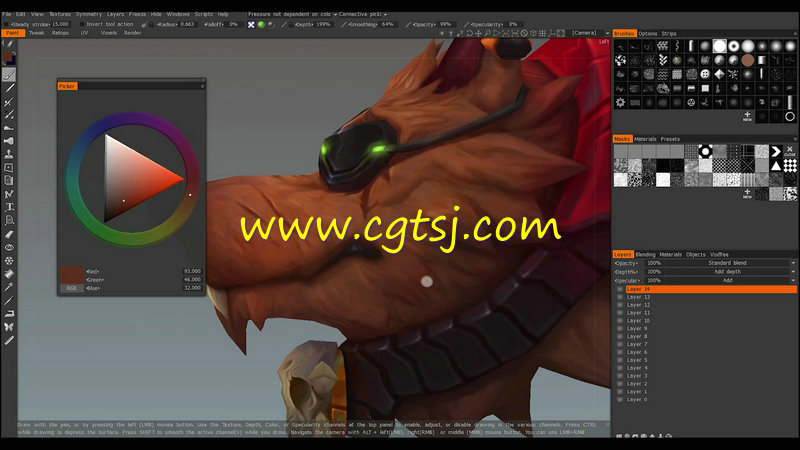Open the Camera dropdown
The width and height of the screenshot is (800, 450).
coord(589,33)
